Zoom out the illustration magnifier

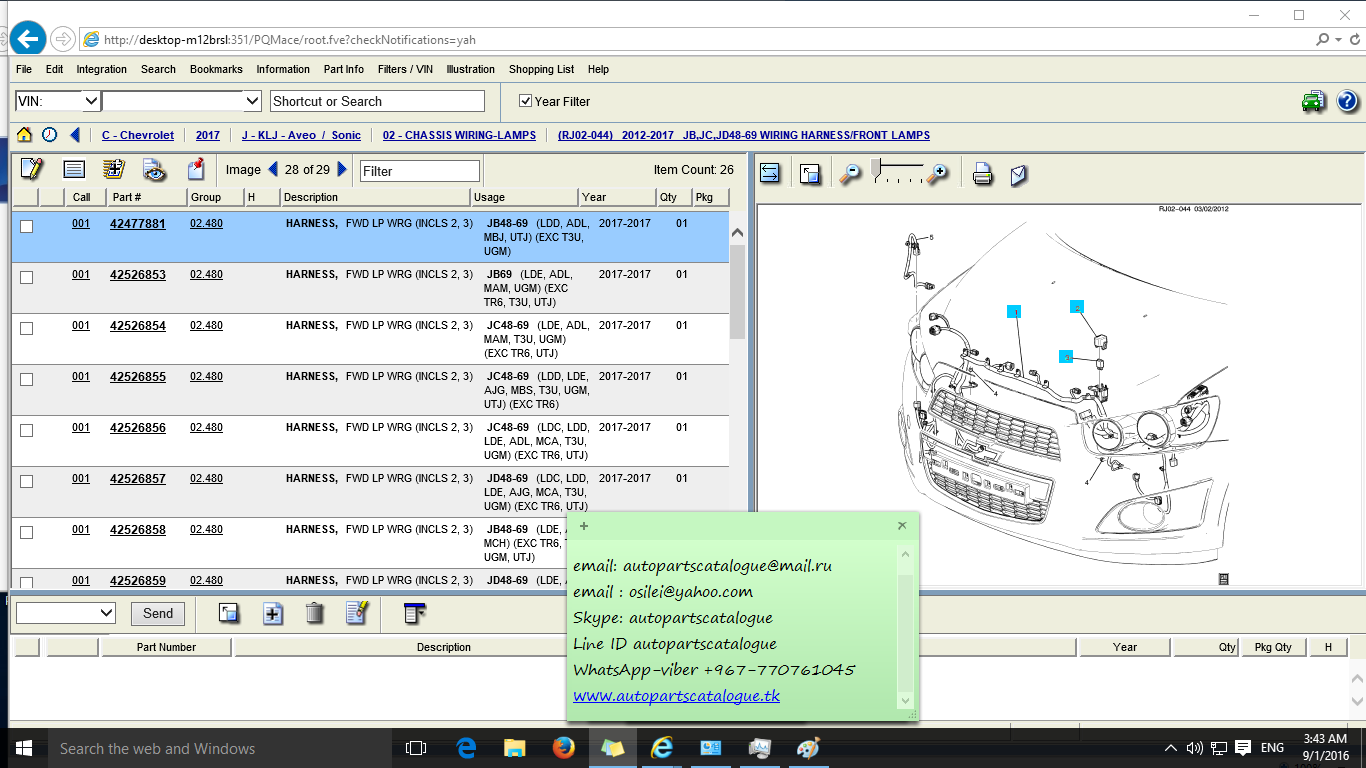[x=850, y=174]
